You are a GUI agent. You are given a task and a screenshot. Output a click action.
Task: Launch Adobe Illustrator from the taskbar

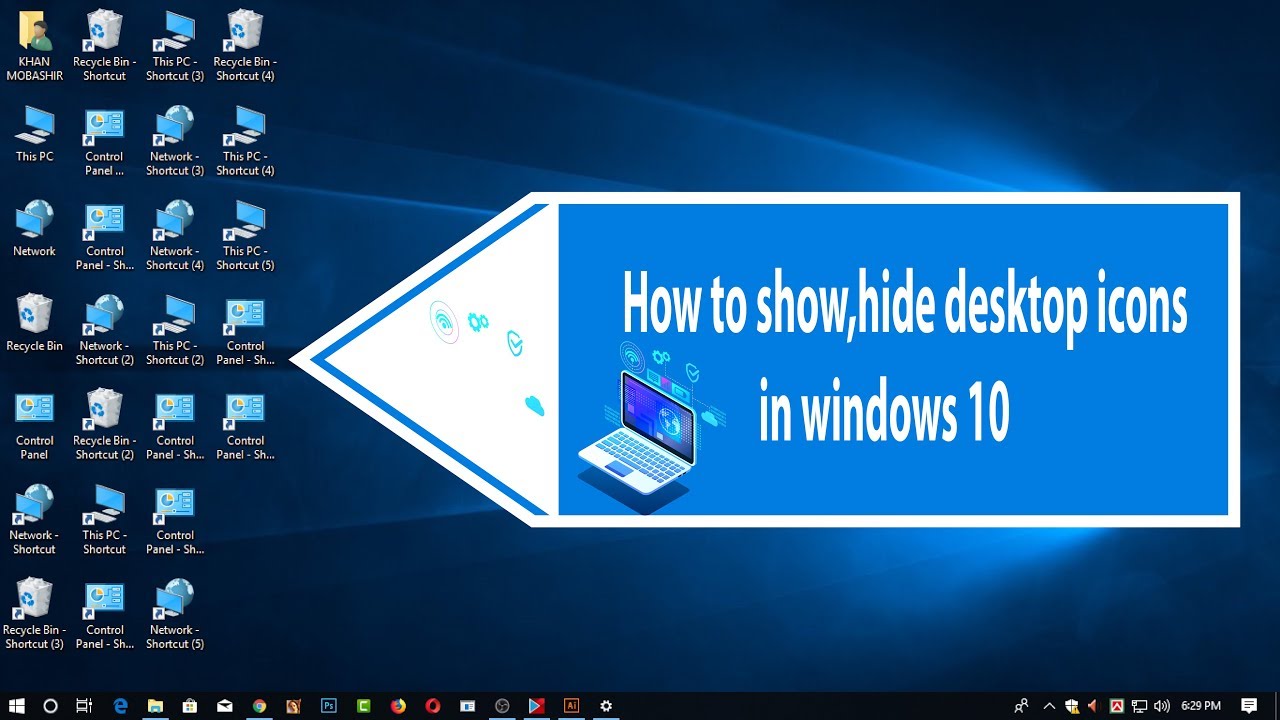tap(571, 705)
